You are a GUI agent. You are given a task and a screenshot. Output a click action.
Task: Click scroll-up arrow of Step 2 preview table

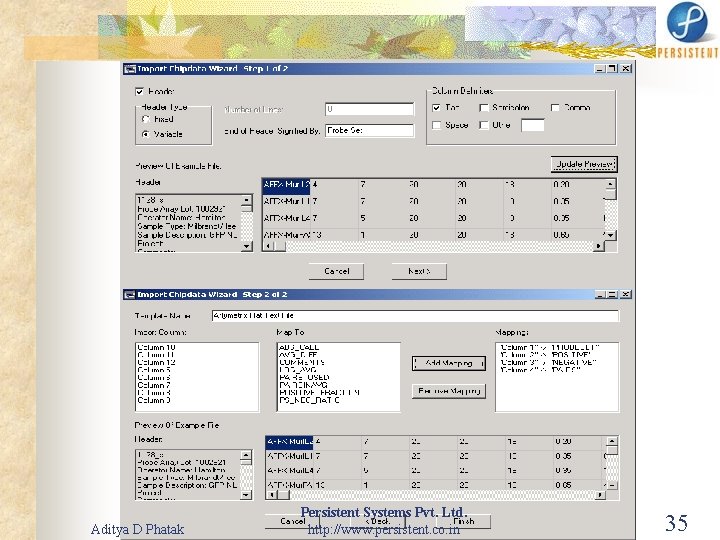612,441
